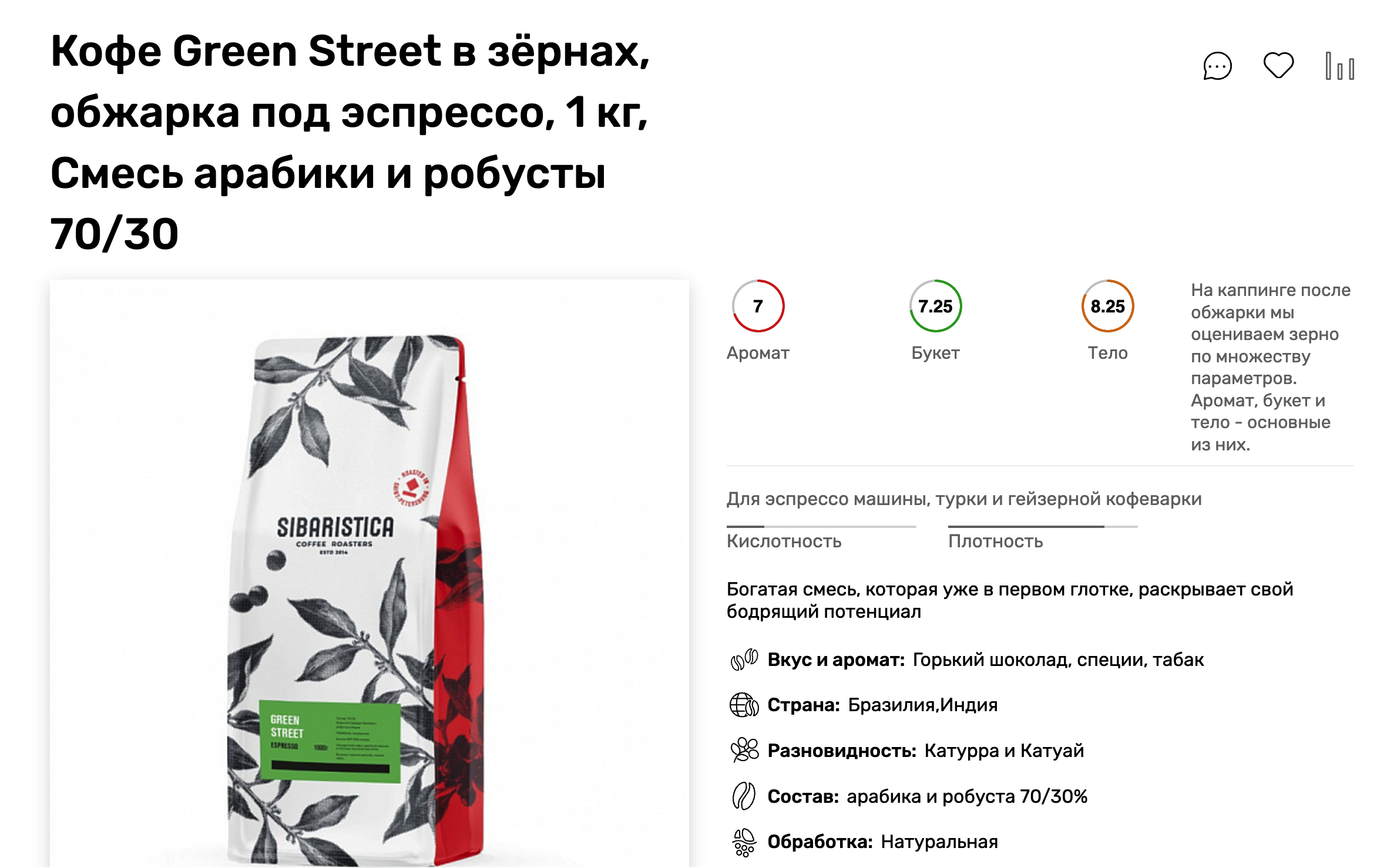Click the Катурра и Катуай variety text
This screenshot has width=1397, height=868.
pos(1004,751)
